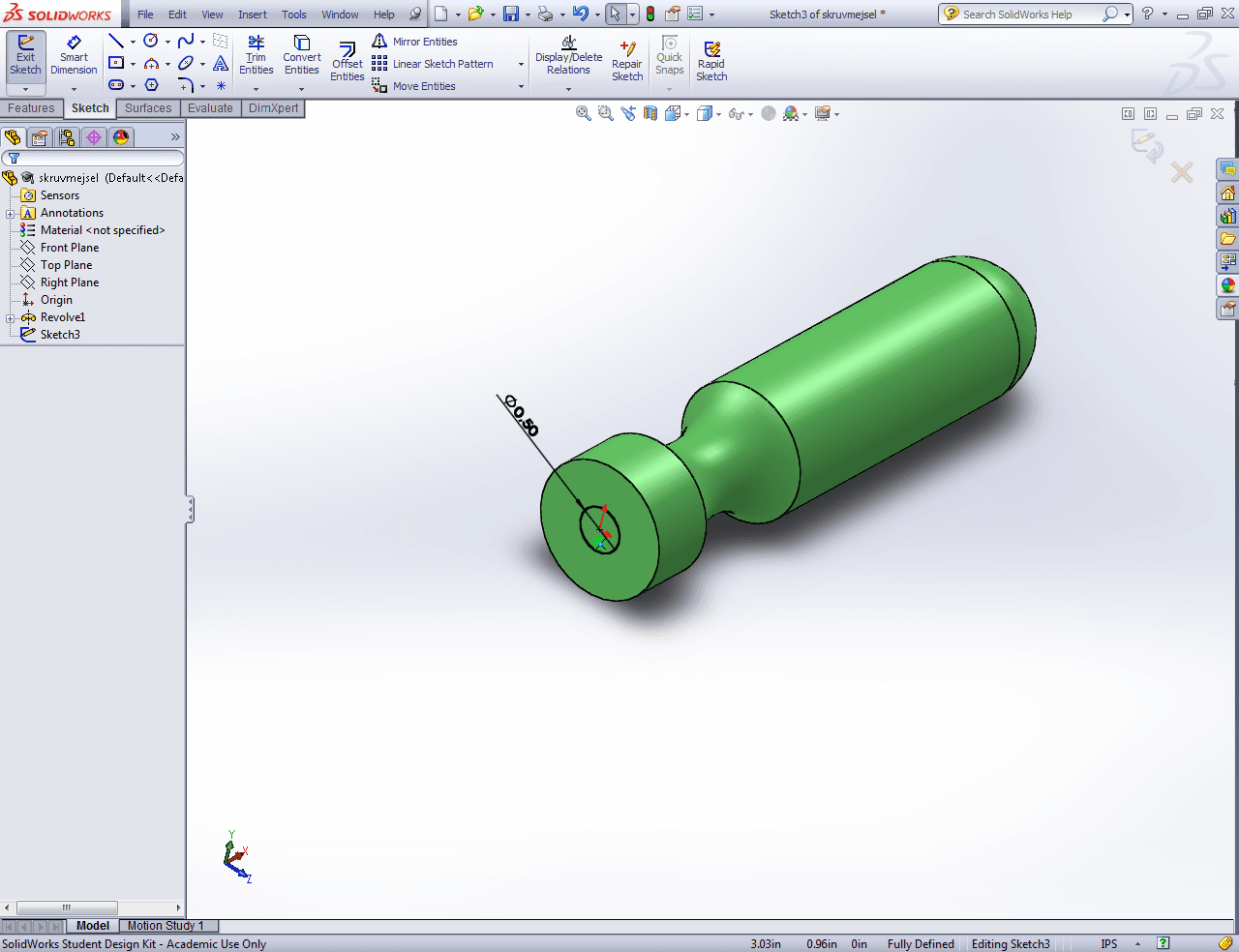Open the DisplayManager panel tab

[121, 137]
